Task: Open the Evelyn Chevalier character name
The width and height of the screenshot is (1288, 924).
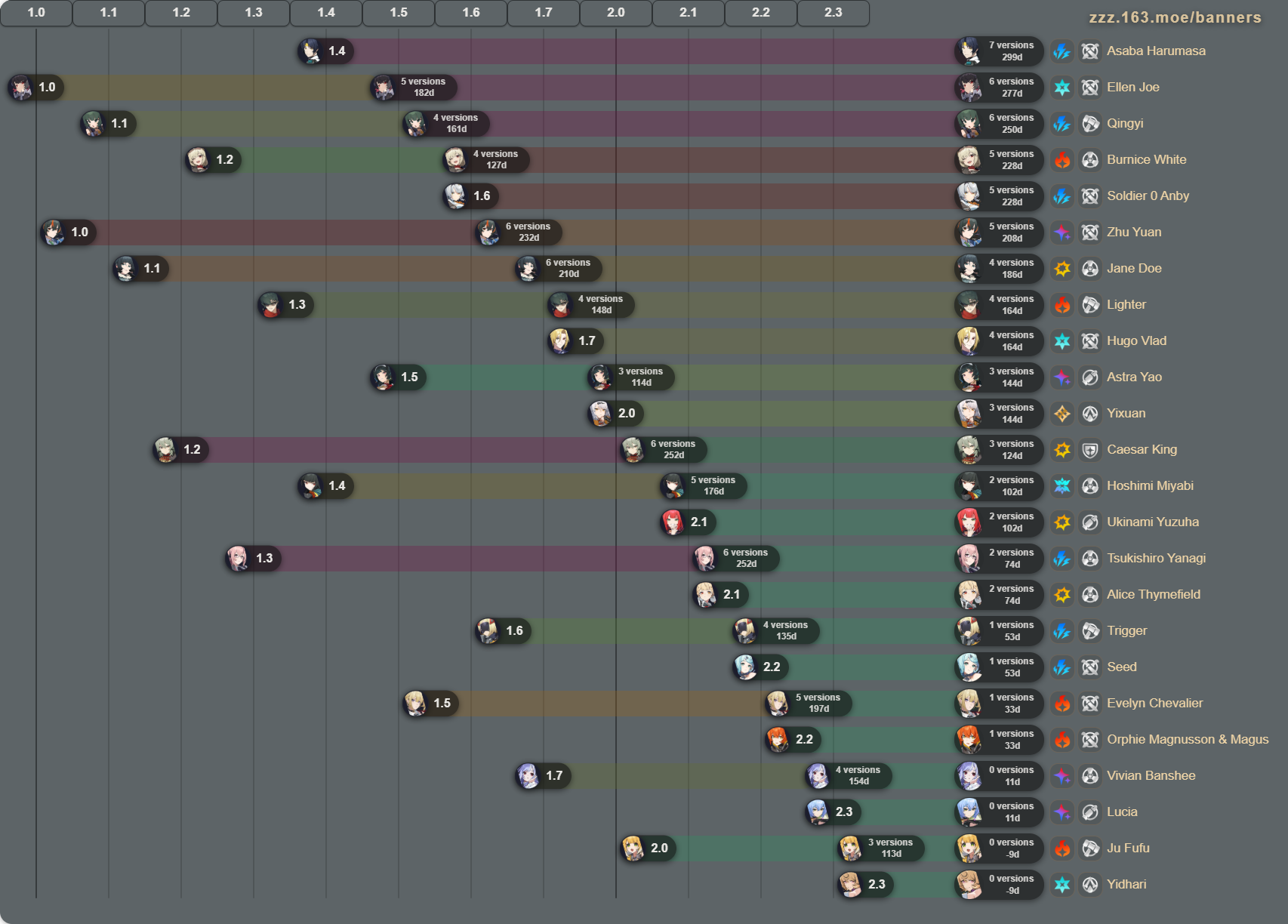Action: 1154,704
